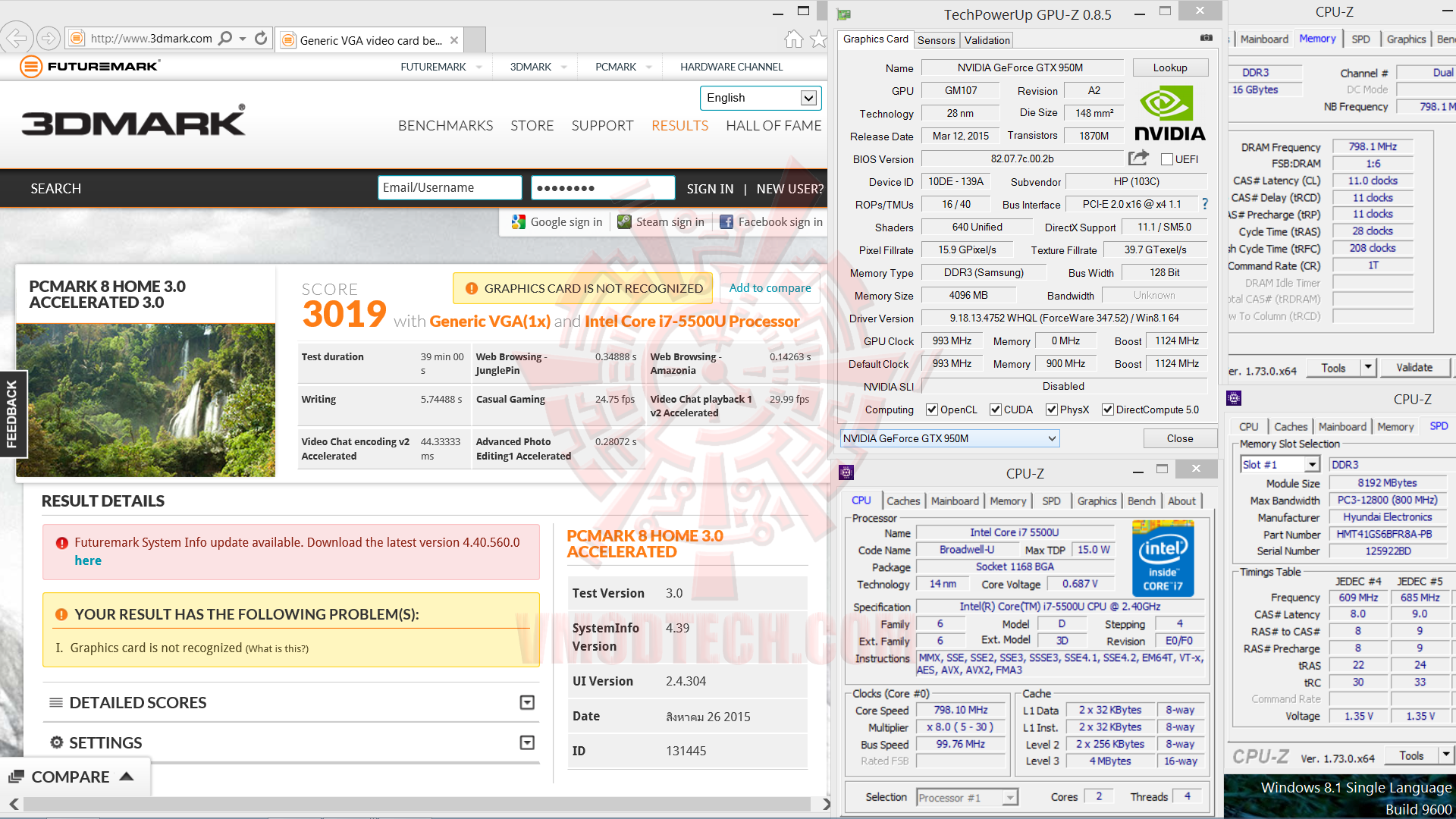Toggle the UEFI checkbox
The height and width of the screenshot is (819, 1456).
(x=1167, y=159)
